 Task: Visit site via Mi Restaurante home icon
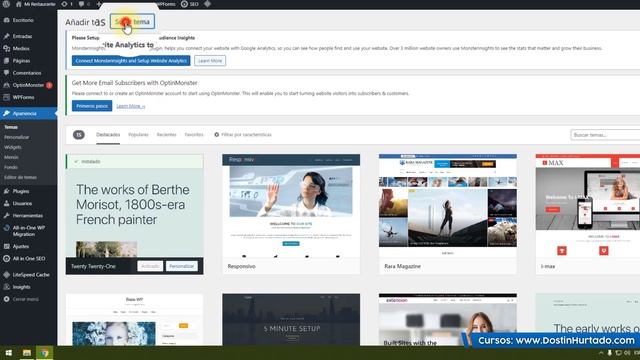click(35, 4)
